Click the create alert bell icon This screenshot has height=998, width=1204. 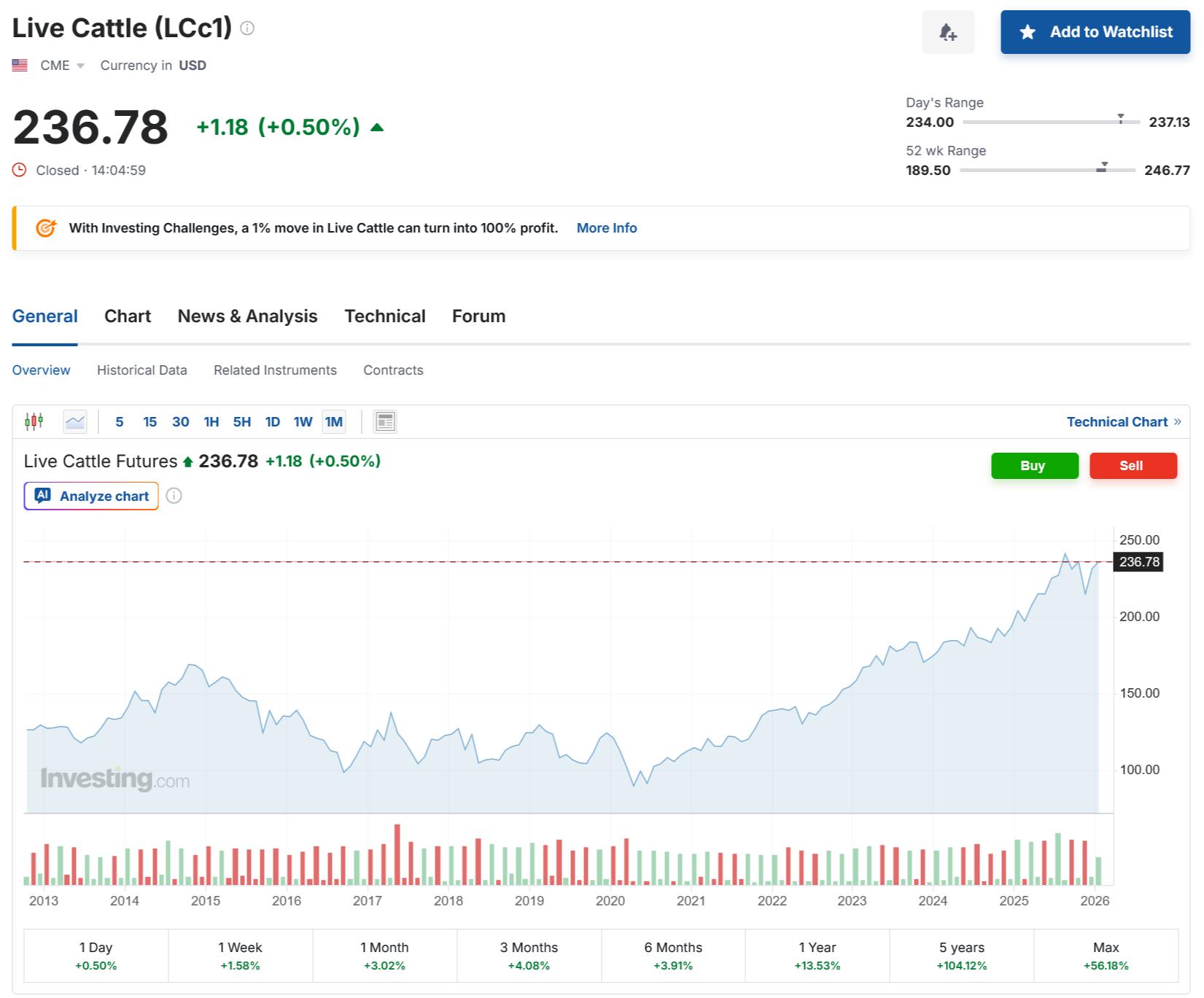pos(948,32)
